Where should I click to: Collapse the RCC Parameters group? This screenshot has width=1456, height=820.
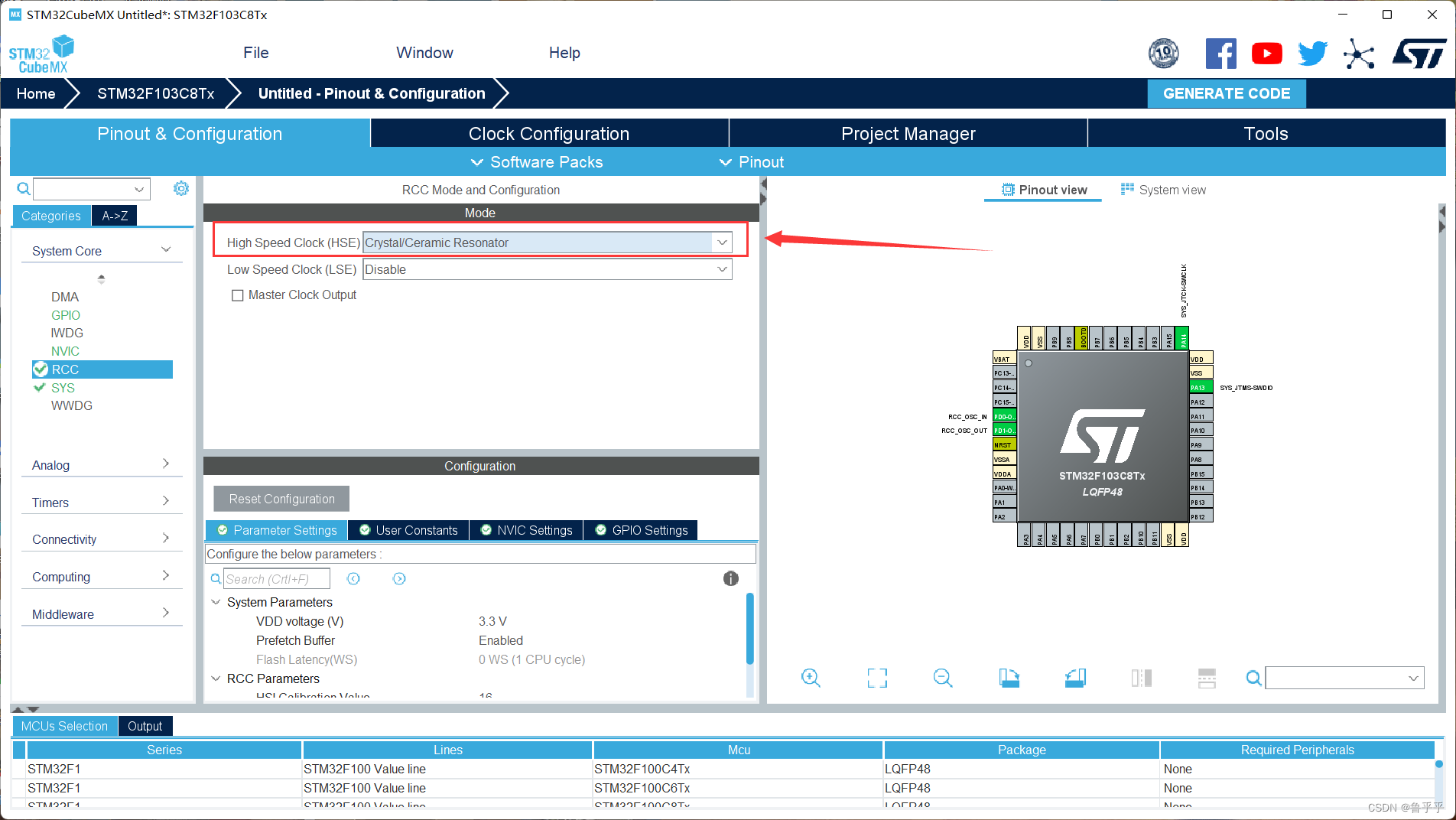(216, 678)
